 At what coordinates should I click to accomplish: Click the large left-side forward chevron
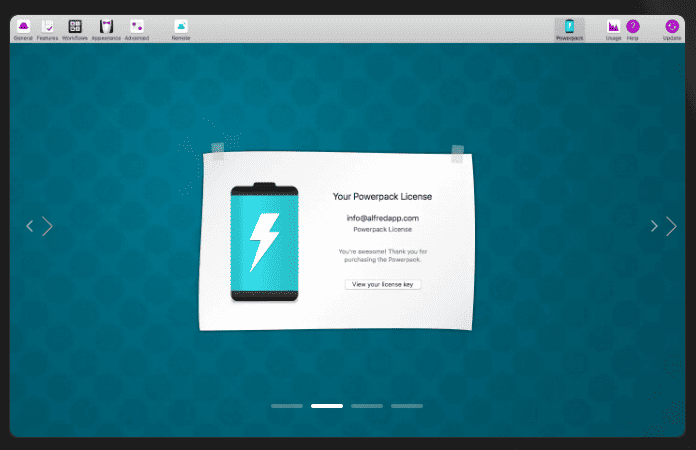pos(47,226)
